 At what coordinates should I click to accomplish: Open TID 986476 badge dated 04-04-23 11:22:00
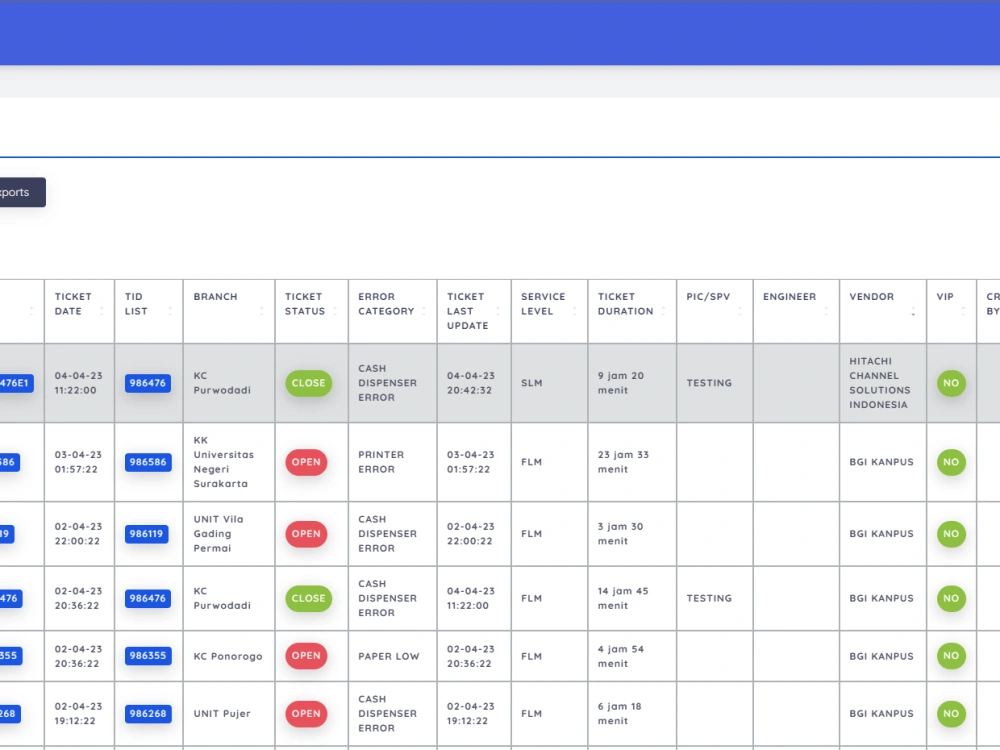pyautogui.click(x=148, y=383)
